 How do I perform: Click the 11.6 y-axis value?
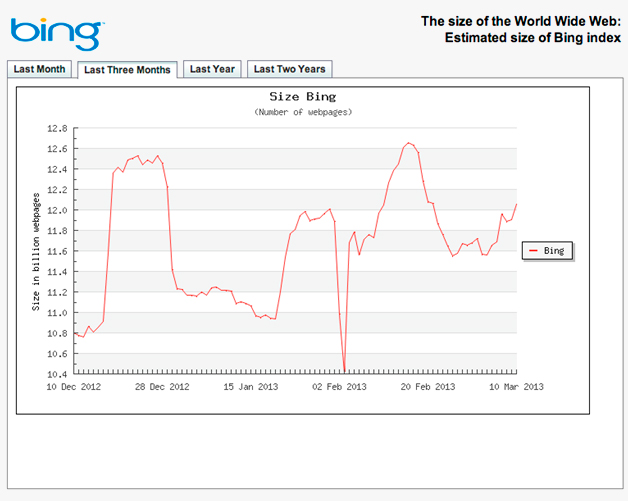(x=57, y=252)
